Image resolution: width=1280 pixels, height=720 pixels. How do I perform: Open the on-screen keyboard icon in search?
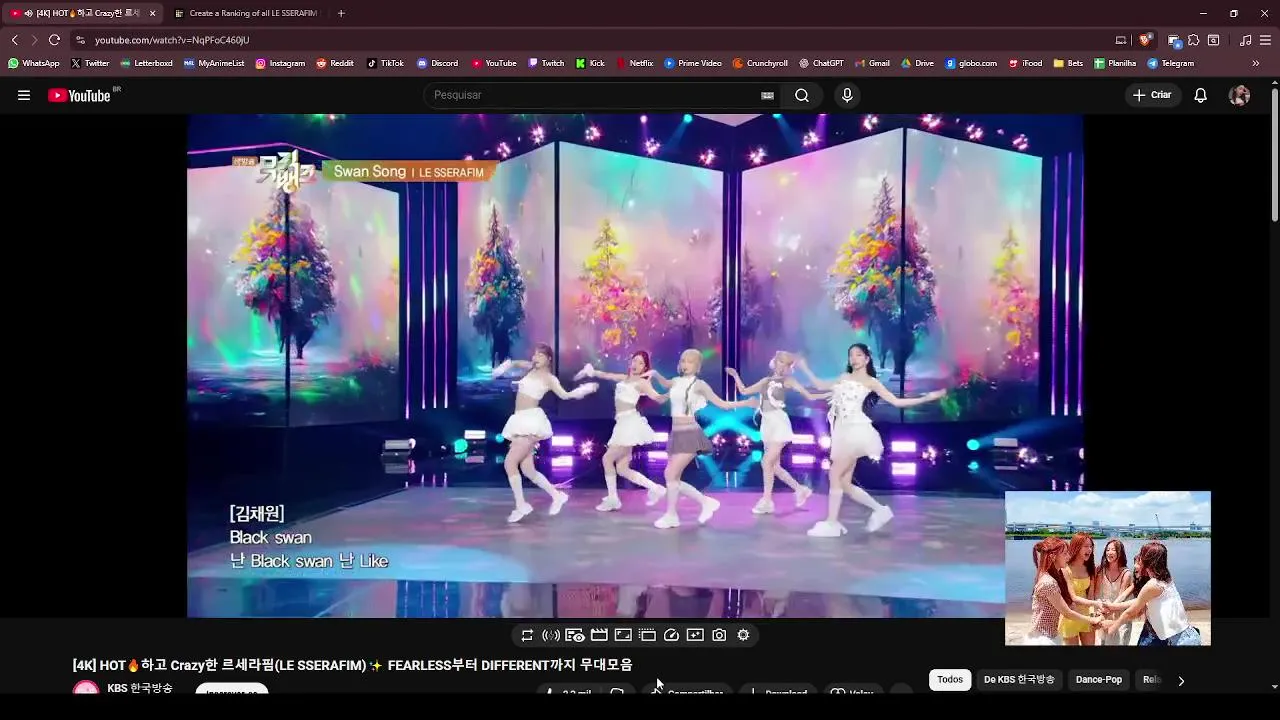767,95
